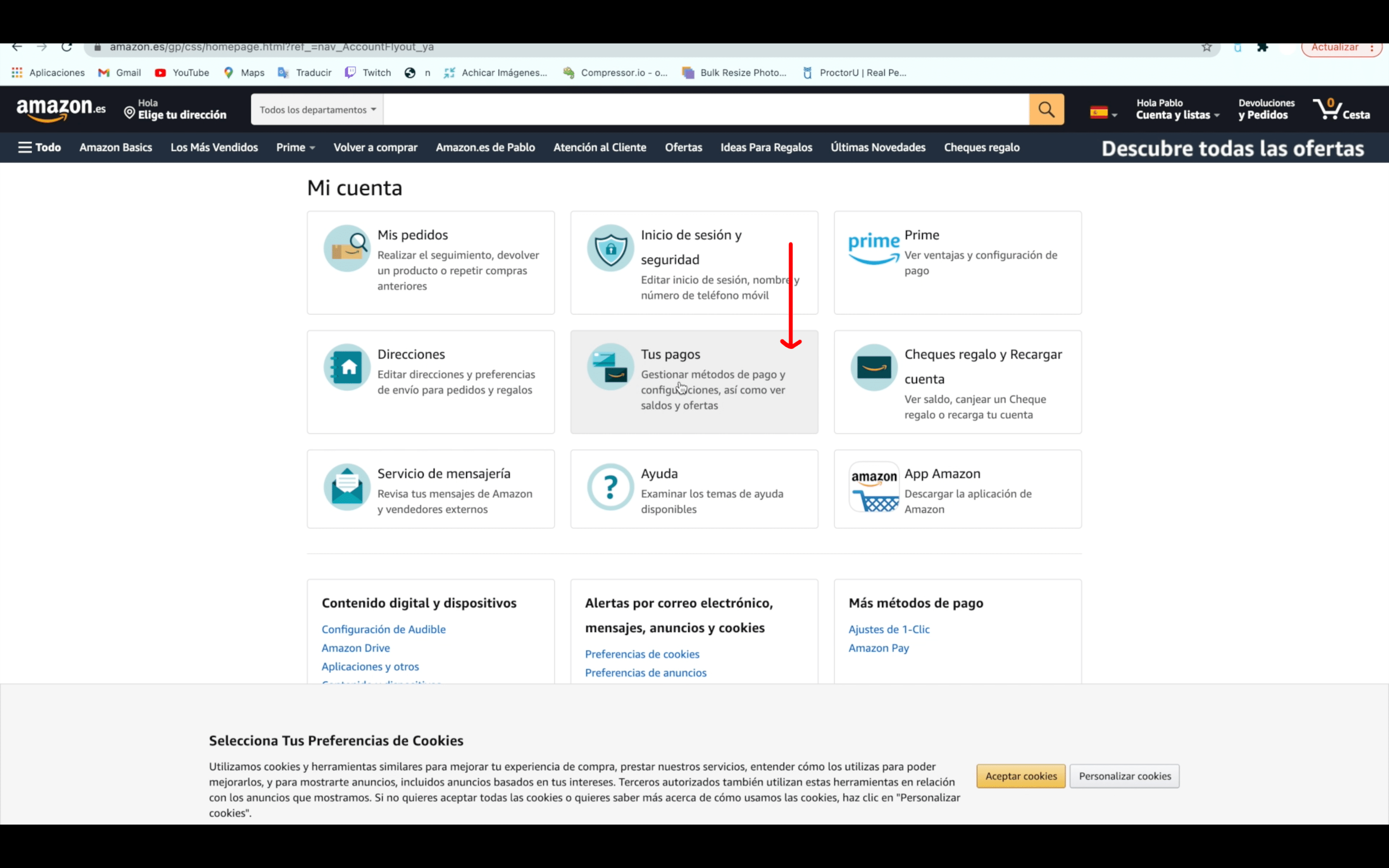Open Amazon.es de Pablo
Image resolution: width=1389 pixels, height=868 pixels.
point(486,148)
